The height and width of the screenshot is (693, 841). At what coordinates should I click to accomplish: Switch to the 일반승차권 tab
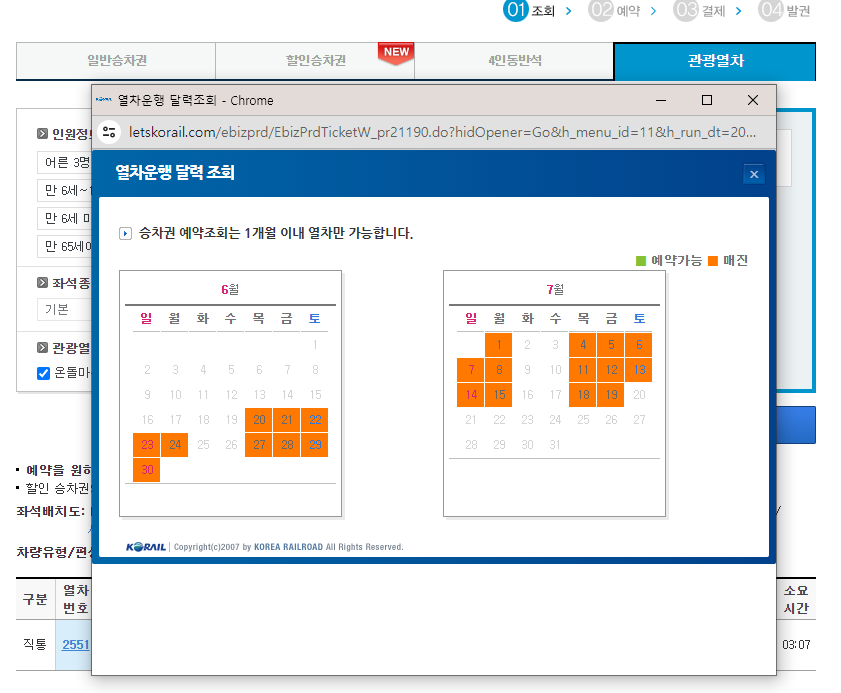pyautogui.click(x=114, y=61)
